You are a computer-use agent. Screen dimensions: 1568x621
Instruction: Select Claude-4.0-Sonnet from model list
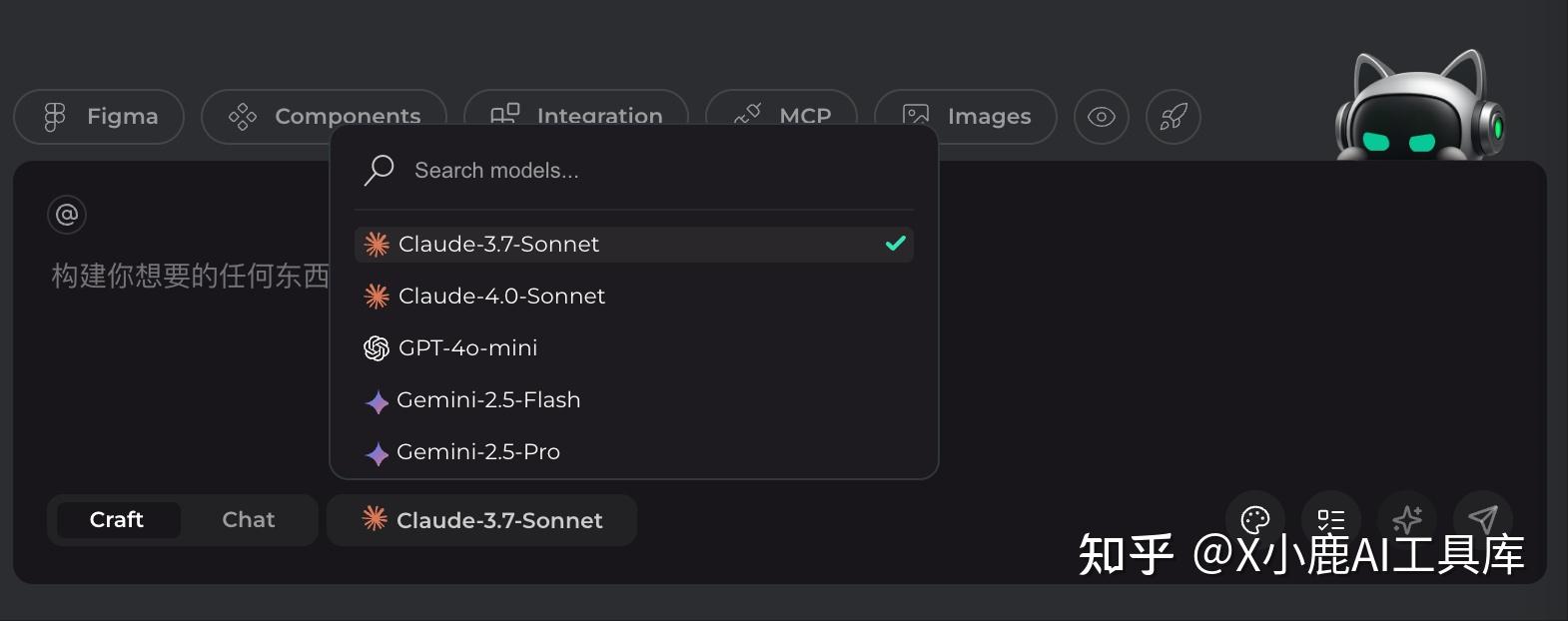(x=501, y=297)
